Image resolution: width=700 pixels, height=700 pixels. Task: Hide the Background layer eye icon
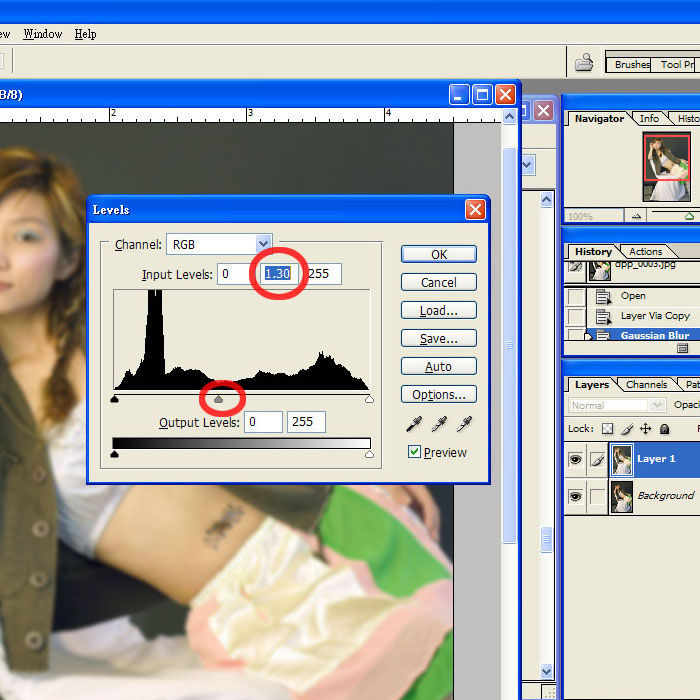(x=575, y=496)
